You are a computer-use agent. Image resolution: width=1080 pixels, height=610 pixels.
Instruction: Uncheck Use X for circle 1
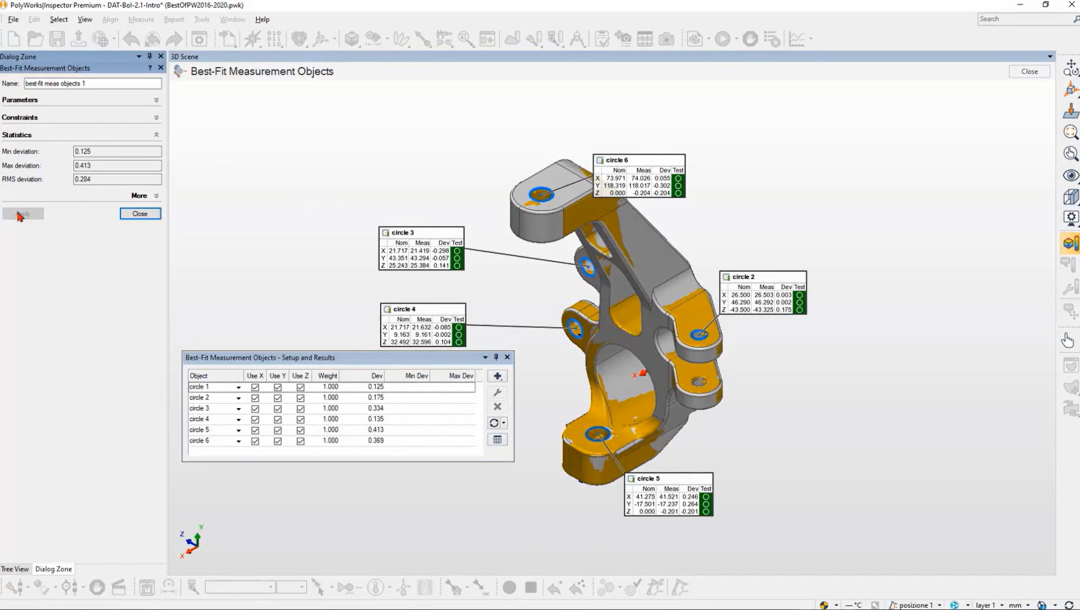click(255, 387)
